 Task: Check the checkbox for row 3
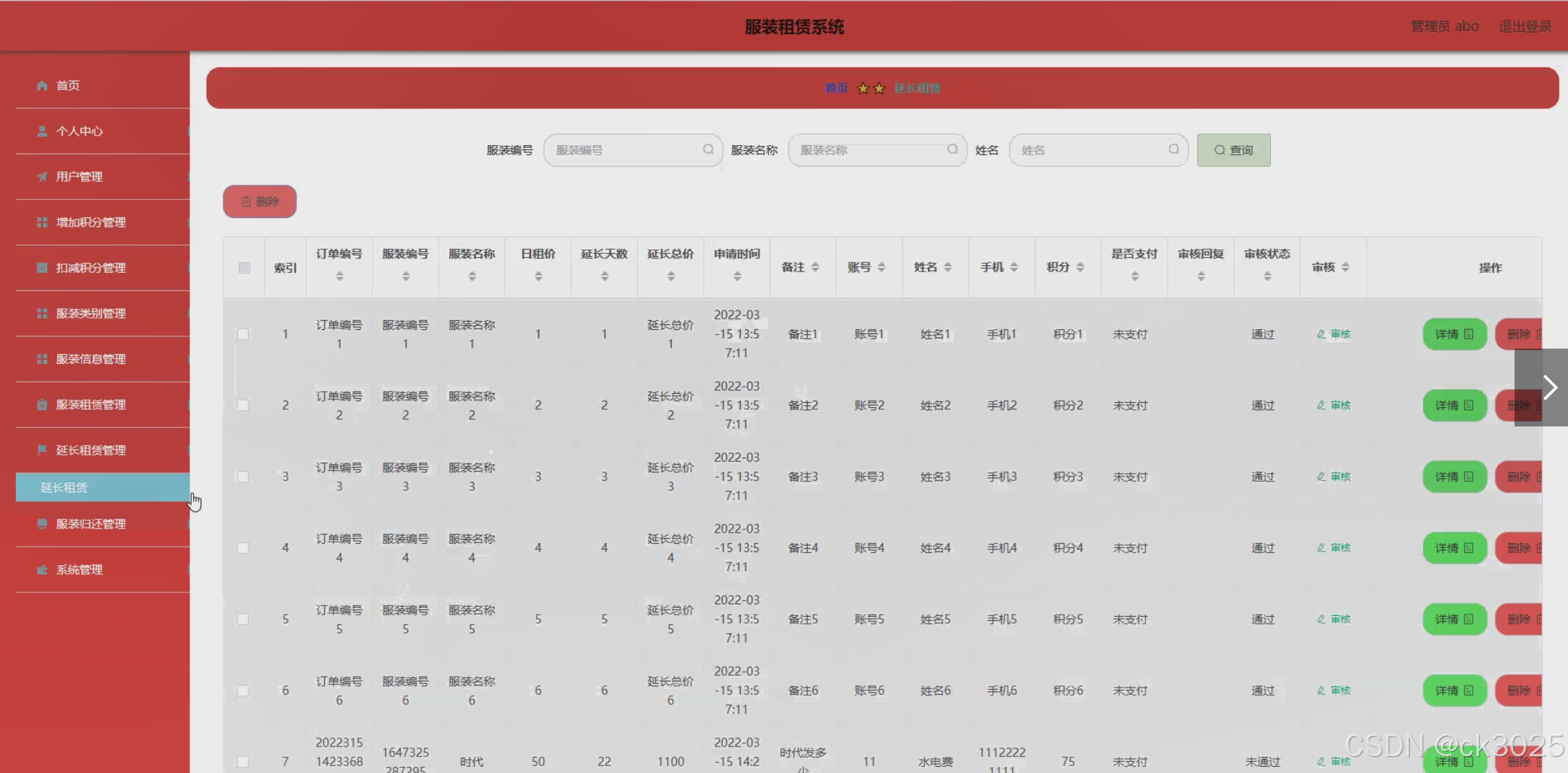point(243,476)
